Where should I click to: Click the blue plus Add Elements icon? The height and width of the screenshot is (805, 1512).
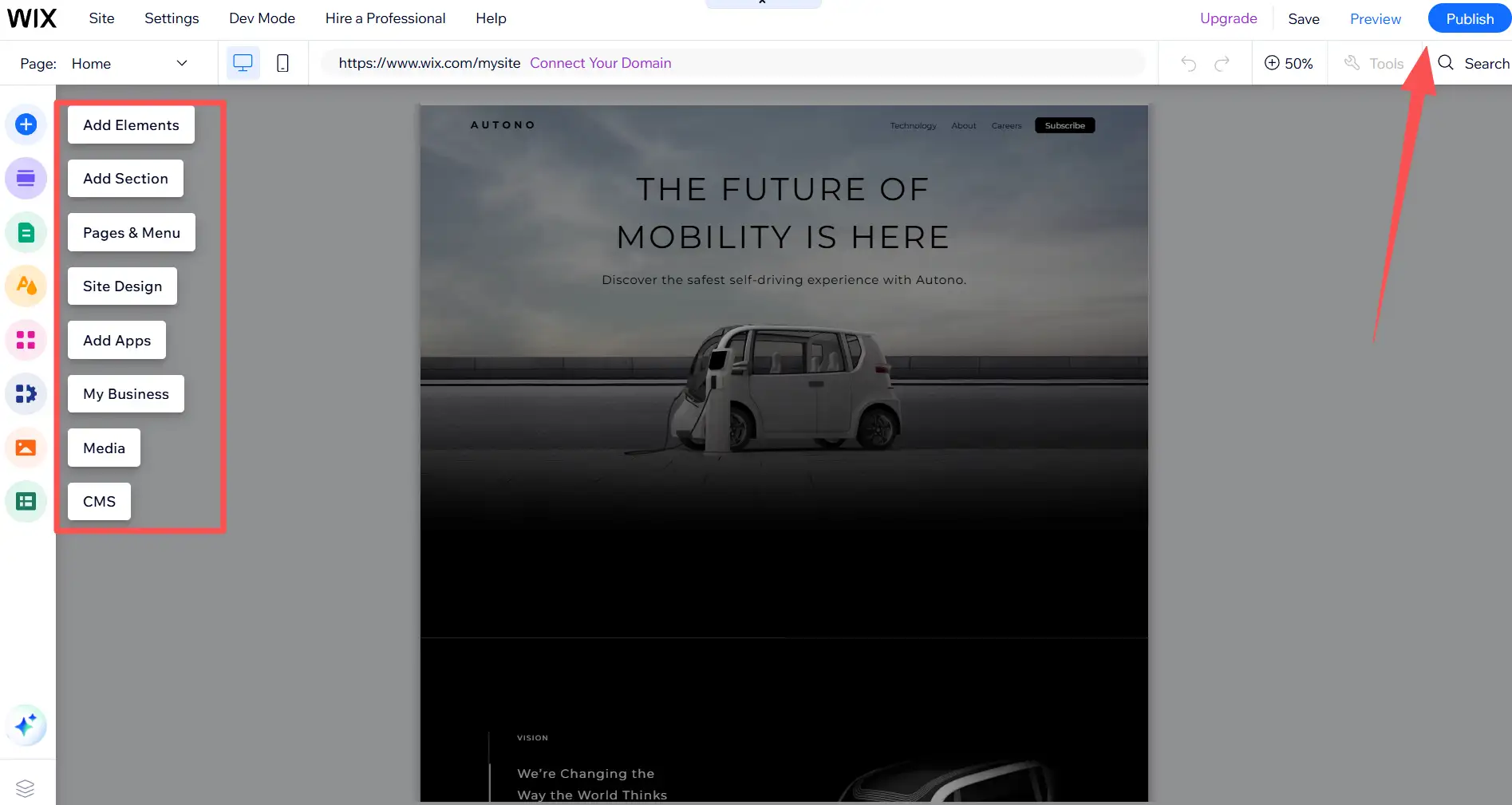click(26, 124)
